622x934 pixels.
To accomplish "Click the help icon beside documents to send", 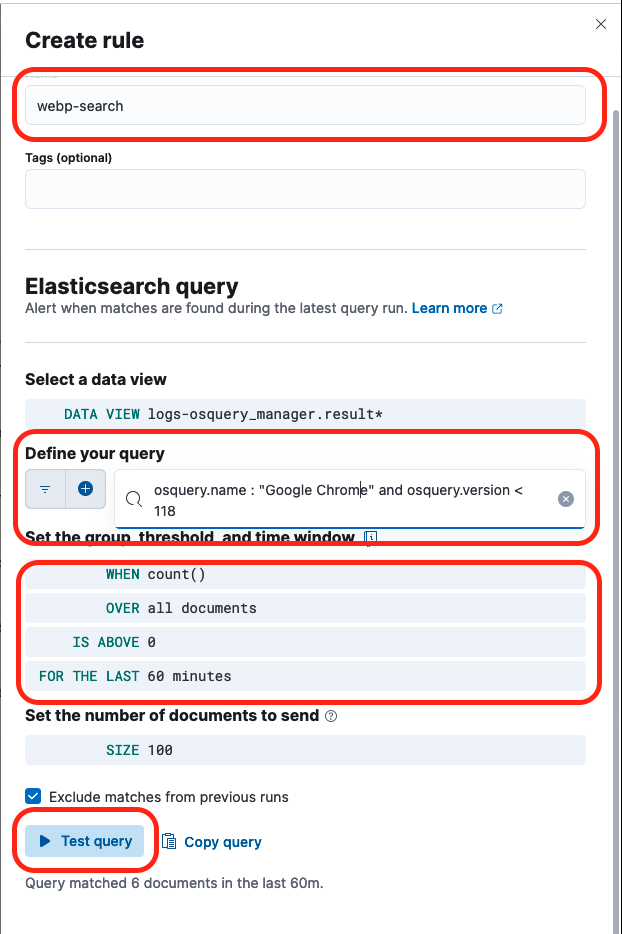I will click(x=330, y=716).
